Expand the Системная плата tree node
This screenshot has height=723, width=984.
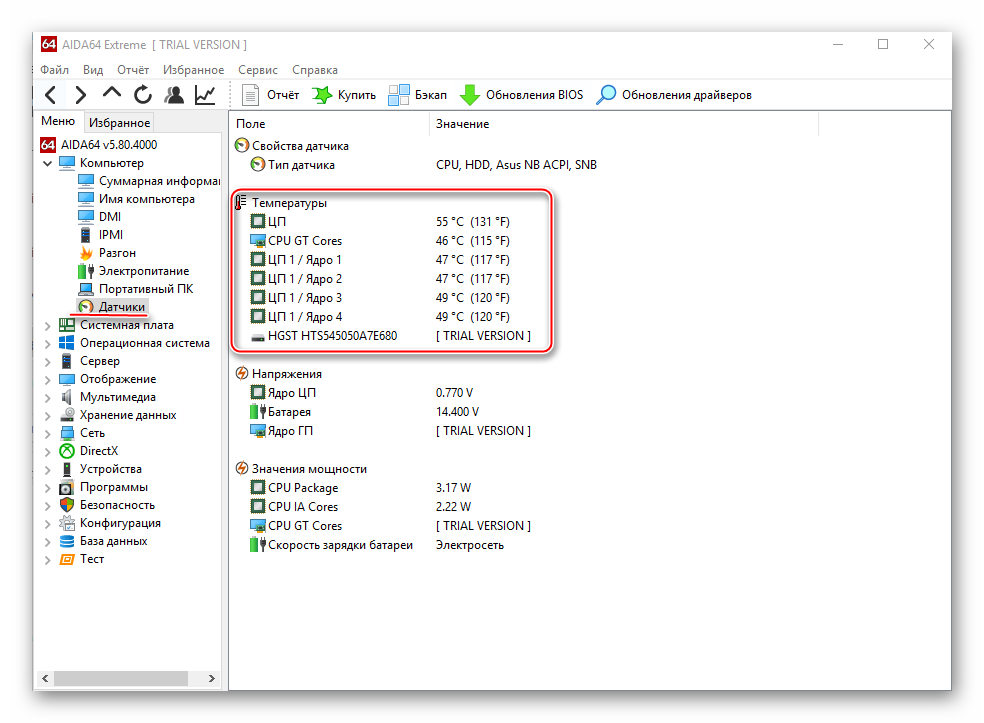pyautogui.click(x=48, y=325)
